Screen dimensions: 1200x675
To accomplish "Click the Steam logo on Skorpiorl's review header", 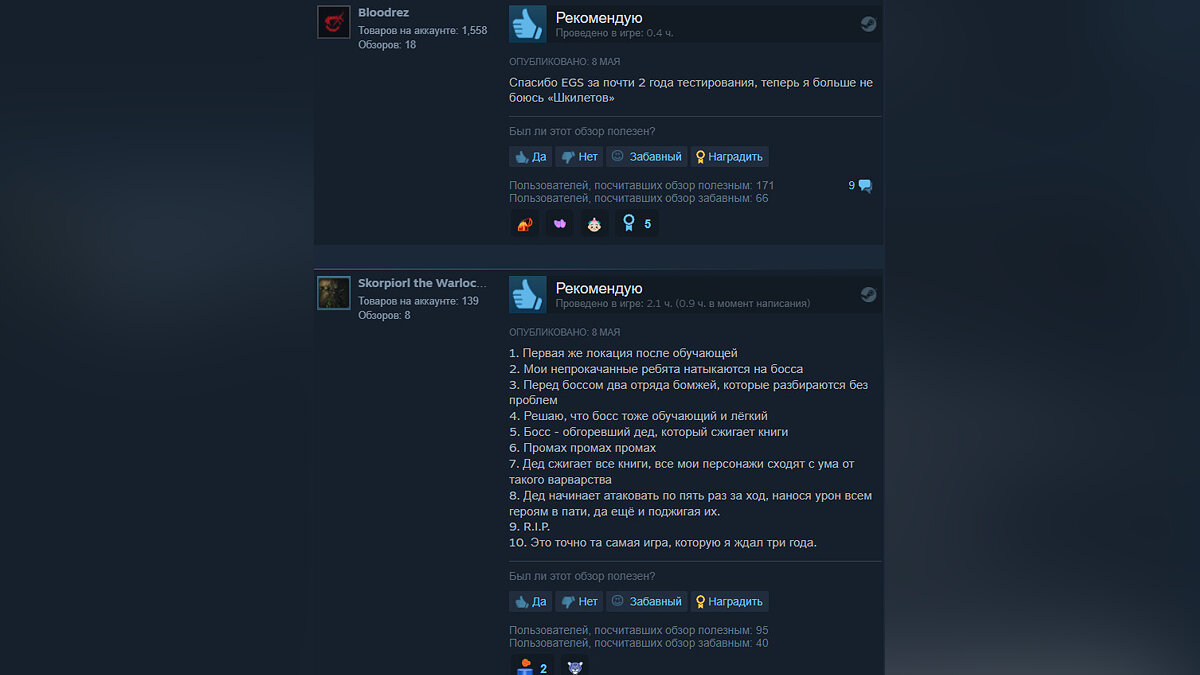I will tap(868, 294).
